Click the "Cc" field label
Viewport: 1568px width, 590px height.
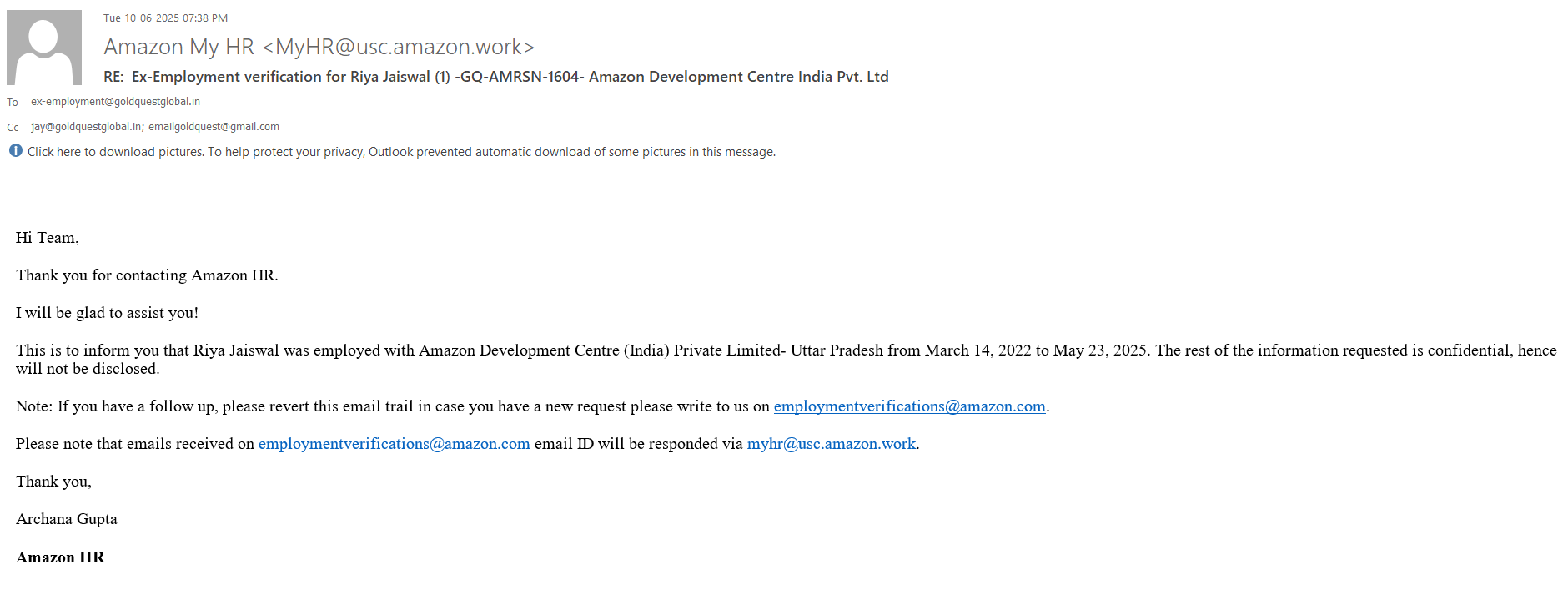pyautogui.click(x=13, y=128)
